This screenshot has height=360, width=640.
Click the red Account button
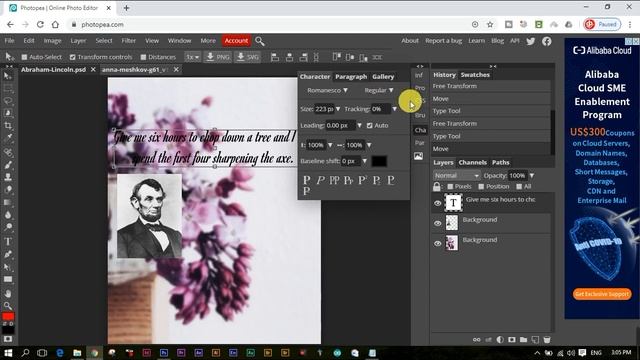tap(236, 41)
